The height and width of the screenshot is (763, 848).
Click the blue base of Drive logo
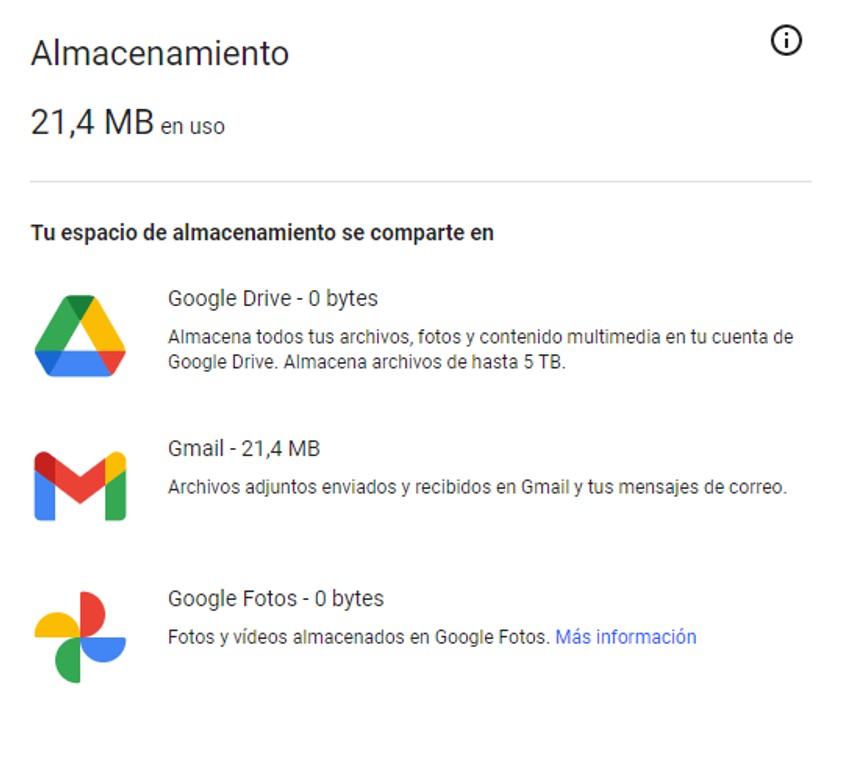80,363
